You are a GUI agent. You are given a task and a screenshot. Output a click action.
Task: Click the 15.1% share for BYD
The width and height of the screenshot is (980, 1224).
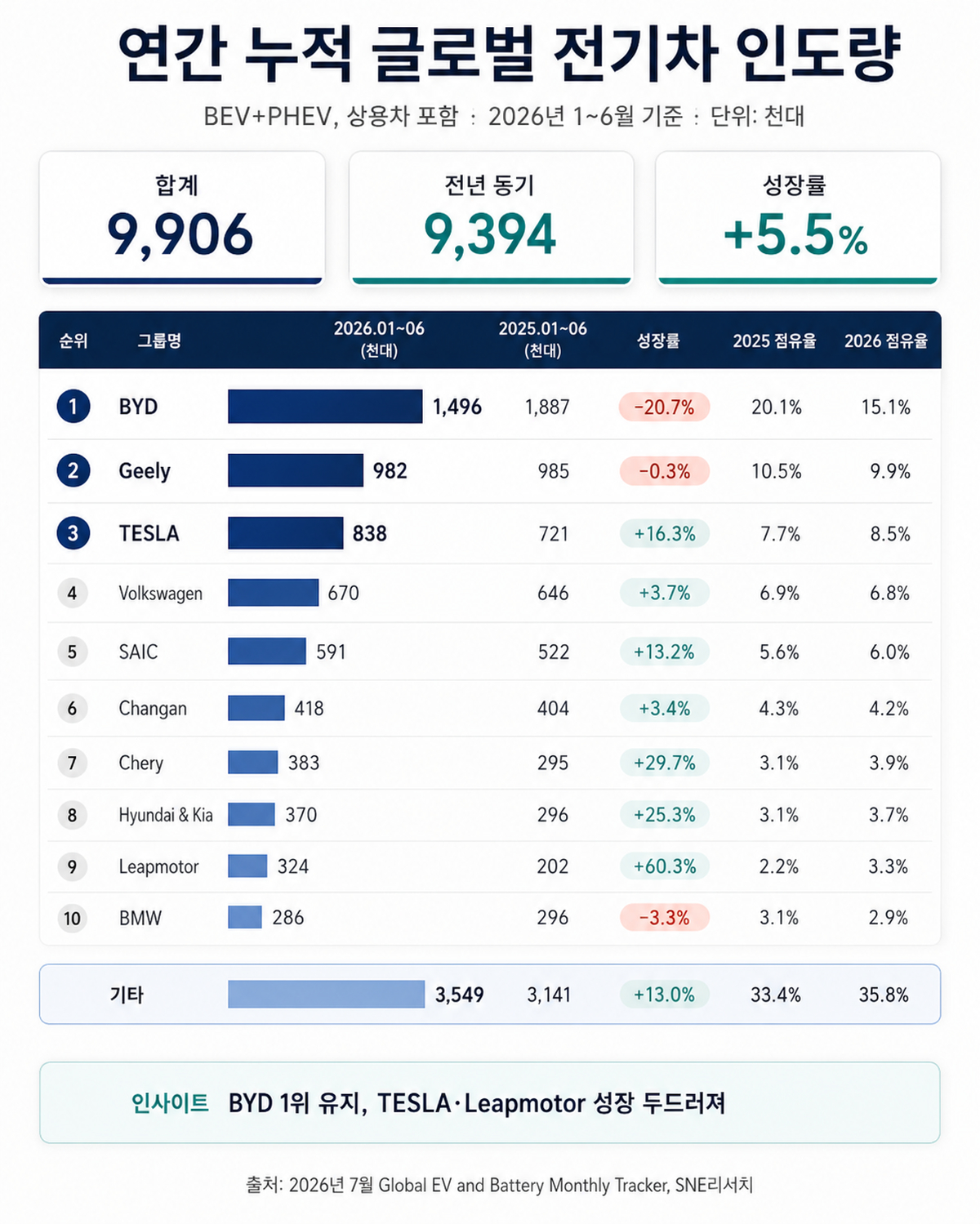click(886, 407)
